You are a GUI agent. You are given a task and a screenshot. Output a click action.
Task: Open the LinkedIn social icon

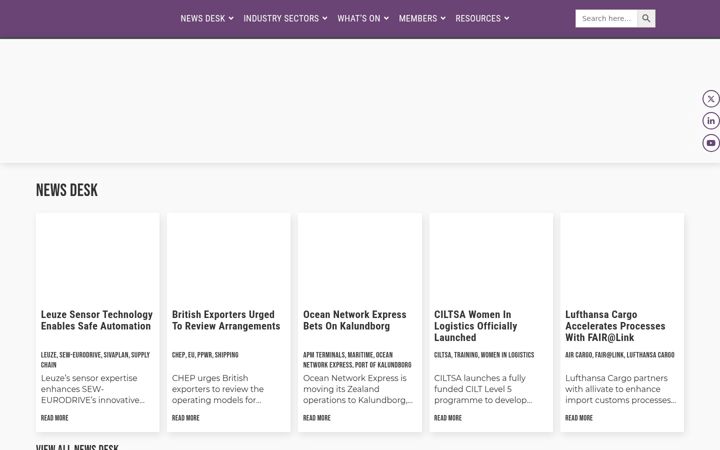(x=711, y=121)
